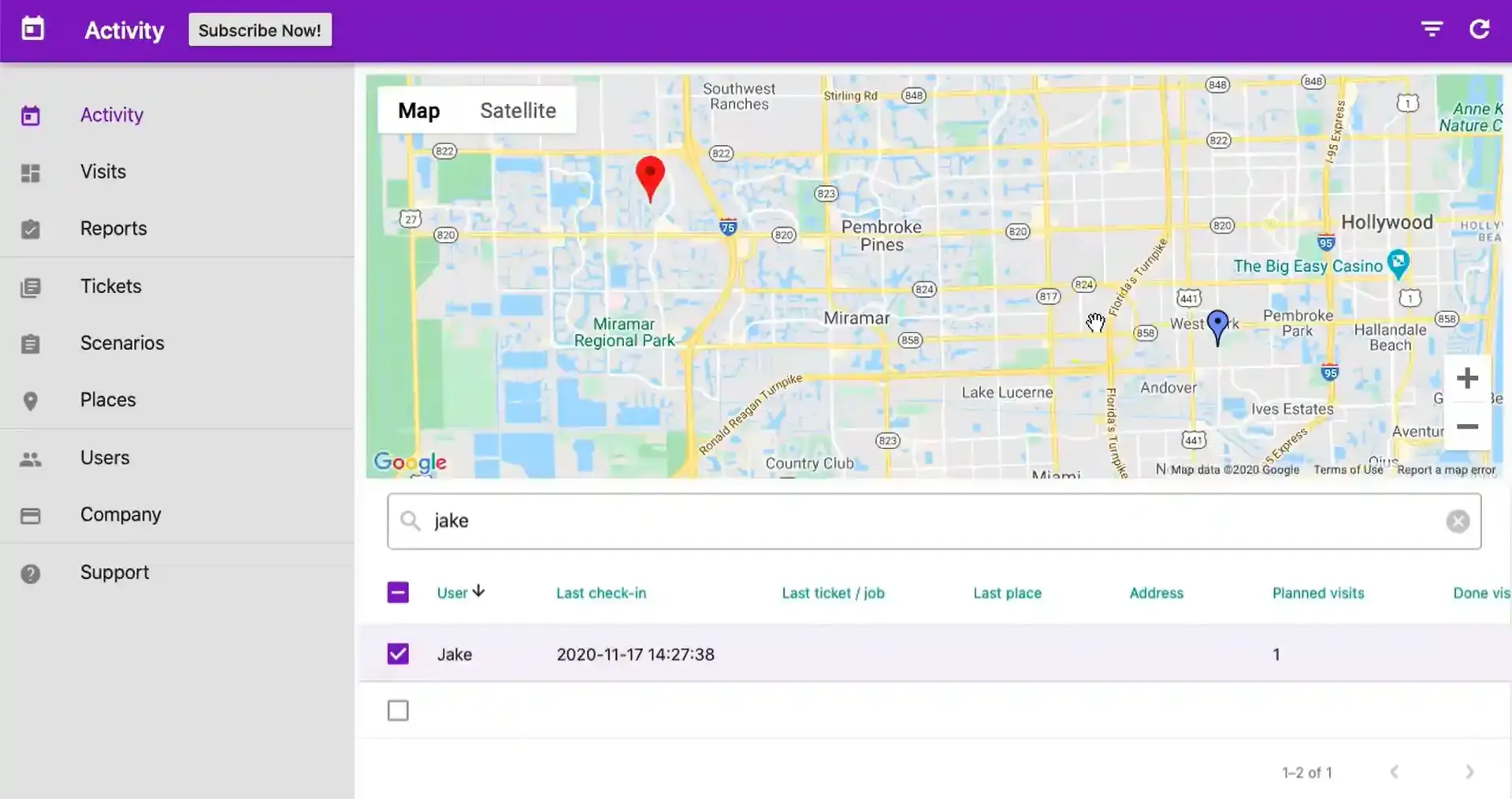Check the empty row checkbox

click(398, 710)
